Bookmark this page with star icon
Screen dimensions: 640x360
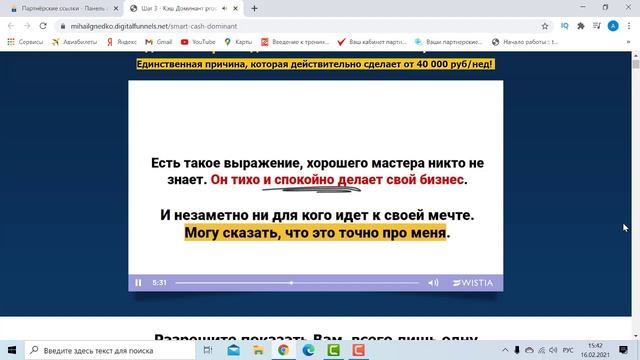coord(544,26)
